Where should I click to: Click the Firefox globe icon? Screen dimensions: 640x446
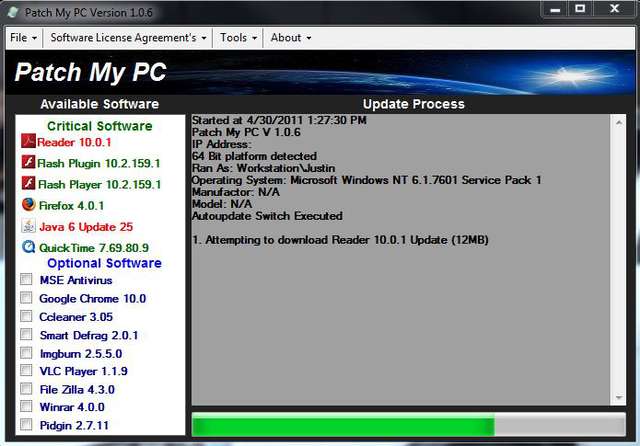[x=28, y=204]
